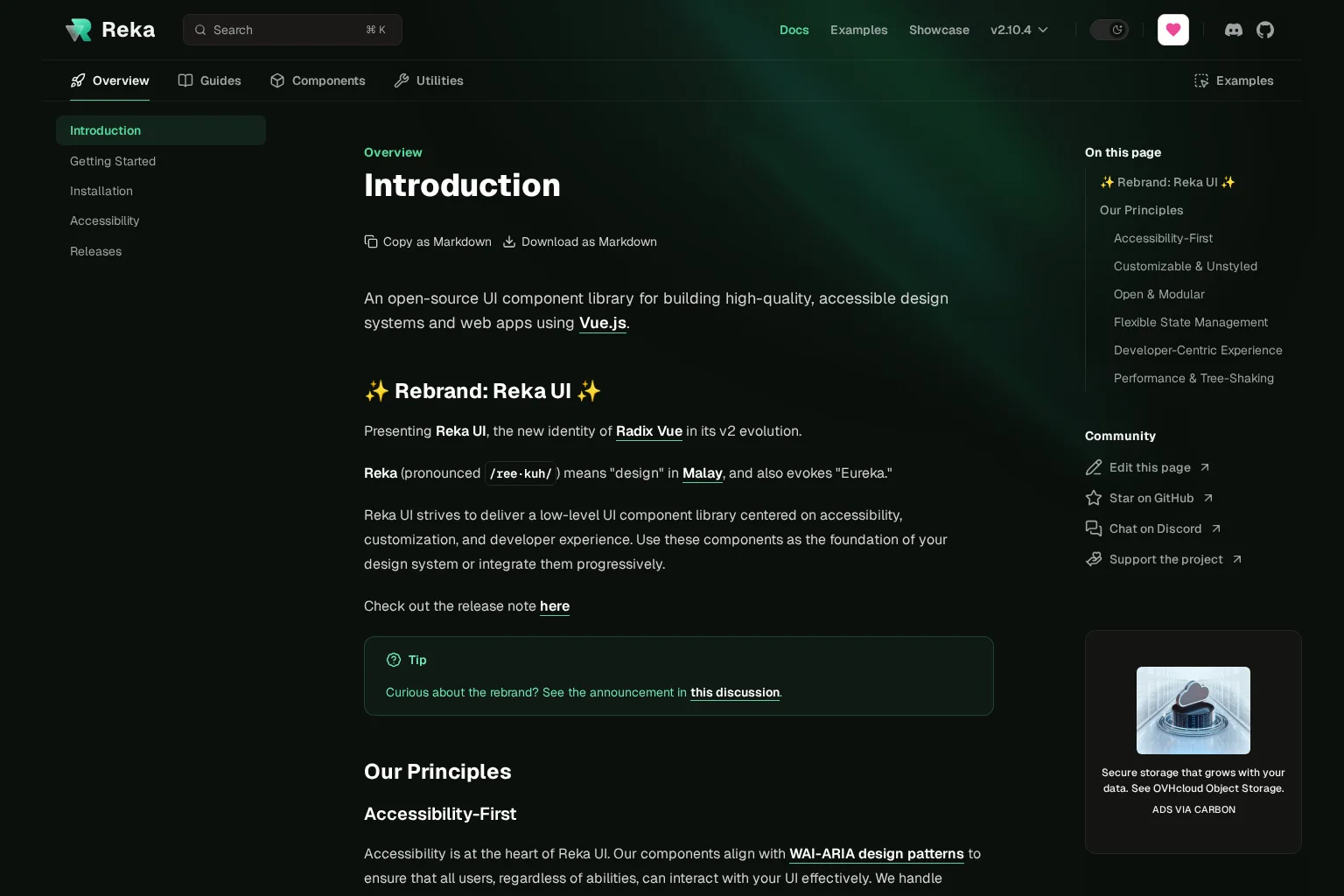The height and width of the screenshot is (896, 1344).
Task: Switch to the Utilities tab
Action: click(429, 80)
